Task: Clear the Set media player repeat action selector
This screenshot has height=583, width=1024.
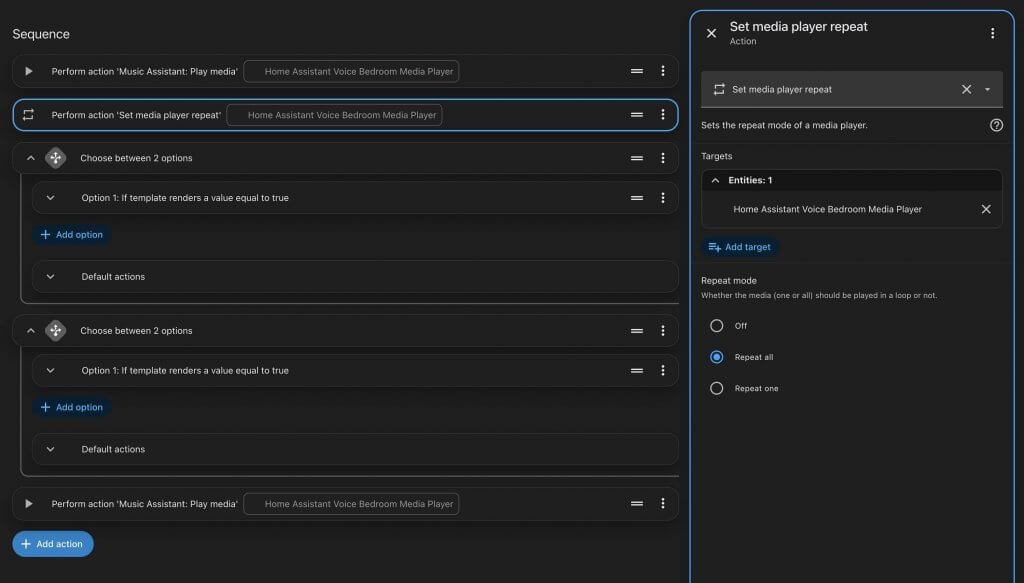Action: point(967,89)
